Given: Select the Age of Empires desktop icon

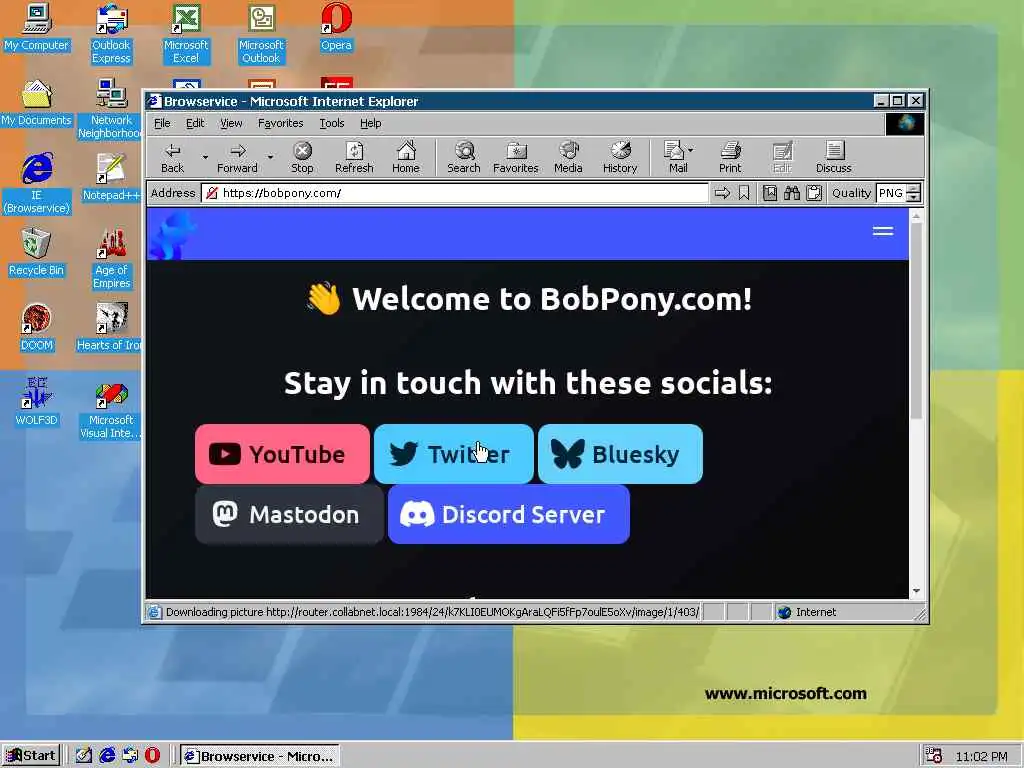Looking at the screenshot, I should coord(111,259).
